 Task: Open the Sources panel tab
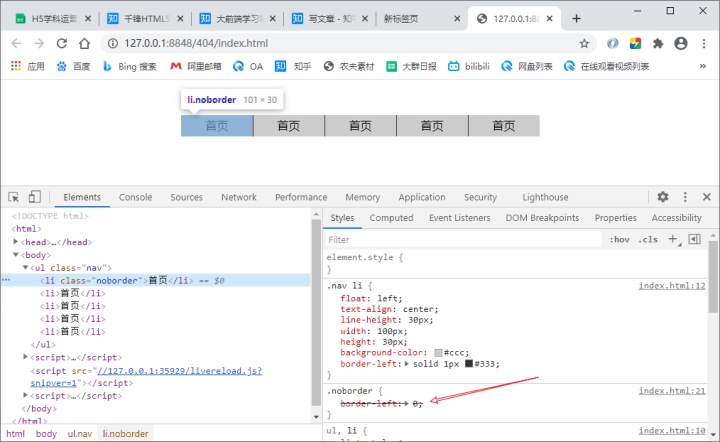click(x=186, y=197)
